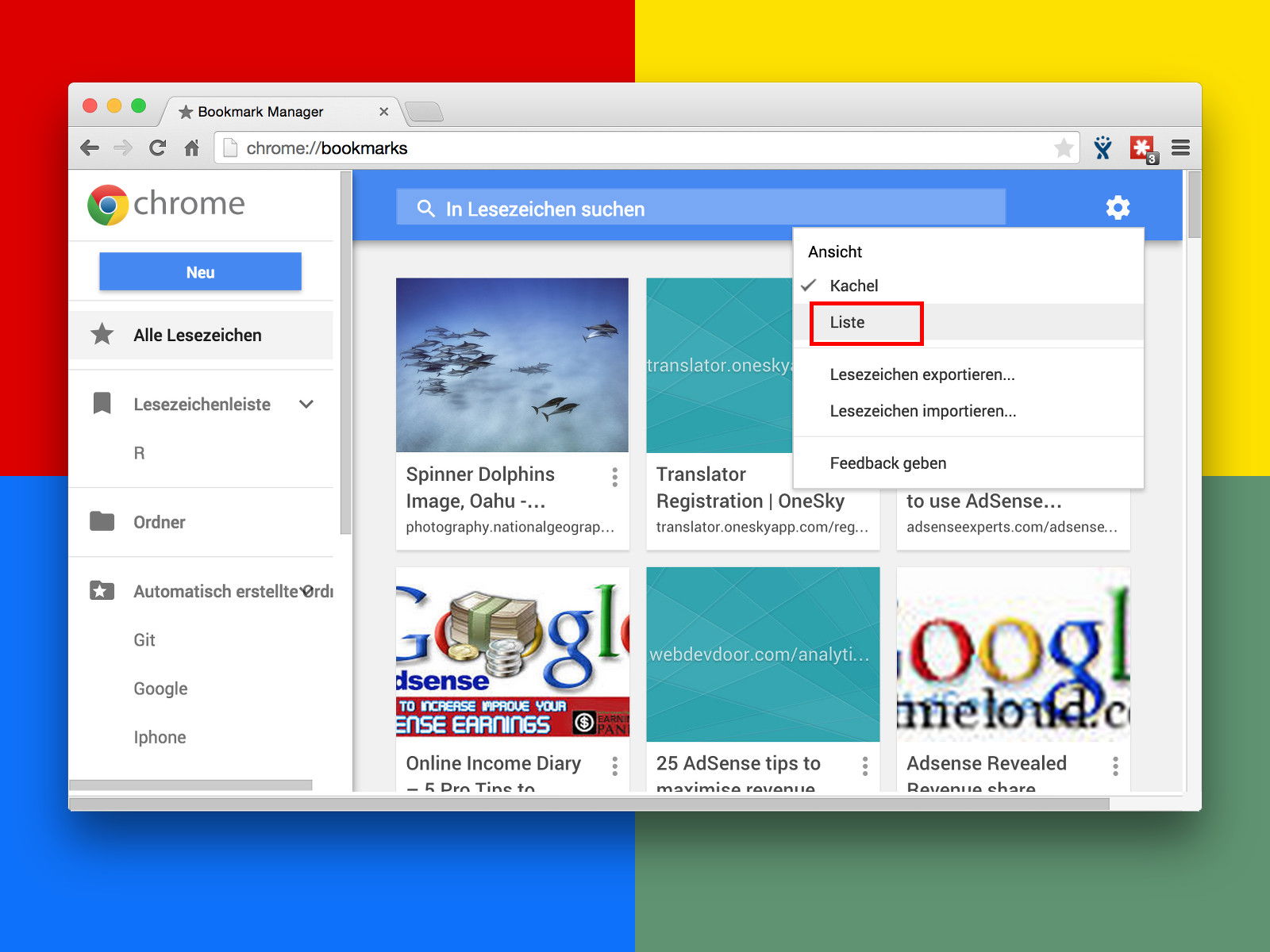
Task: Open the home page icon
Action: tap(191, 148)
